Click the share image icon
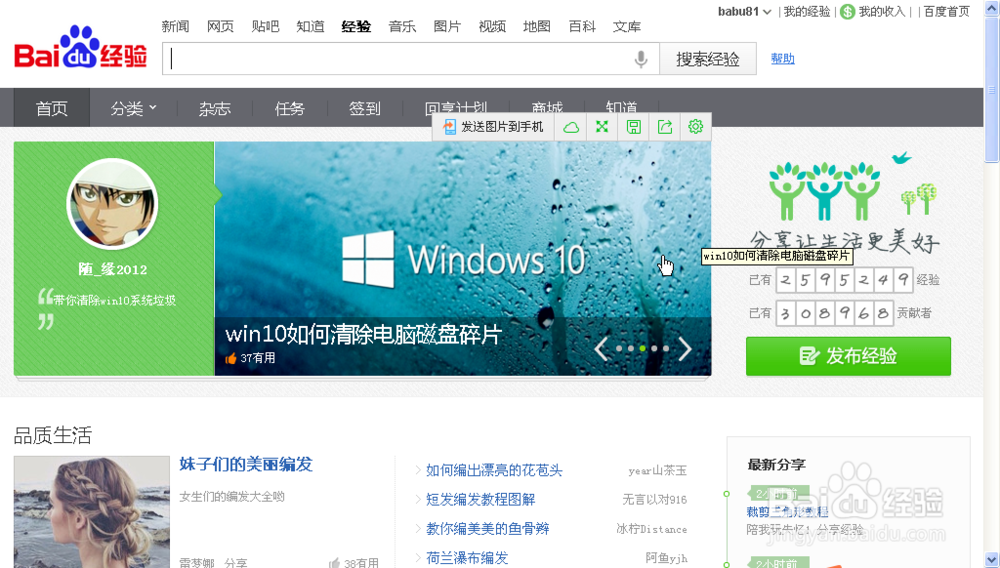This screenshot has width=1000, height=568. [665, 127]
